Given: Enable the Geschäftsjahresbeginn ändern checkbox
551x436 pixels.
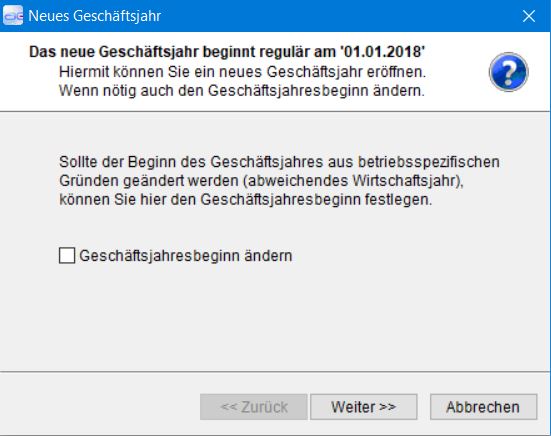Looking at the screenshot, I should click(67, 255).
